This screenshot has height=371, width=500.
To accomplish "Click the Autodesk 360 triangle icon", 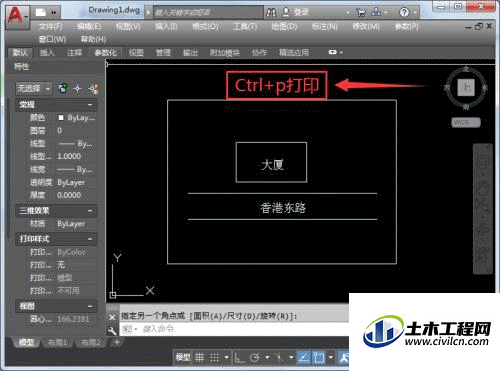I will pos(376,12).
